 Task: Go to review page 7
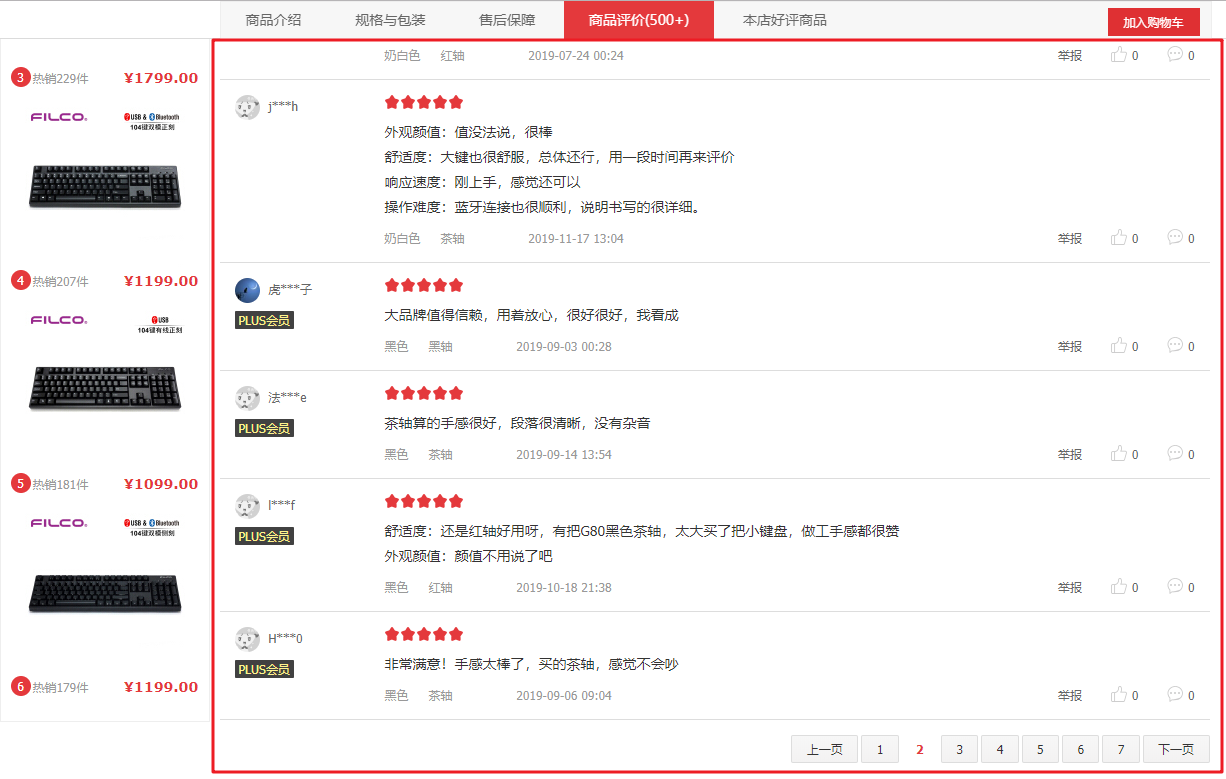1121,749
